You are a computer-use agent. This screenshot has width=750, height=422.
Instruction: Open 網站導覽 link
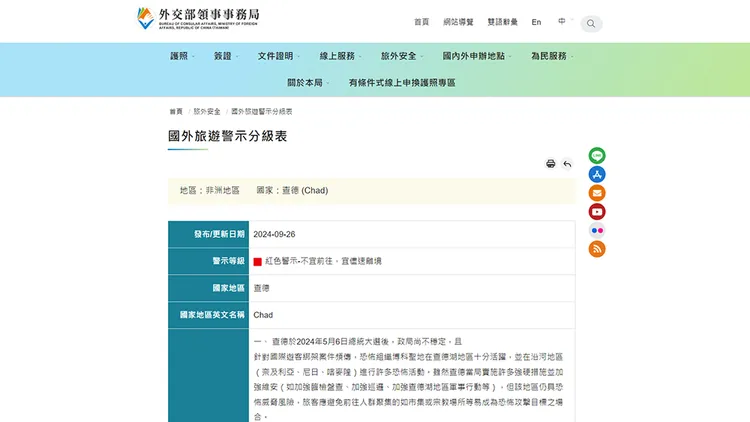458,22
